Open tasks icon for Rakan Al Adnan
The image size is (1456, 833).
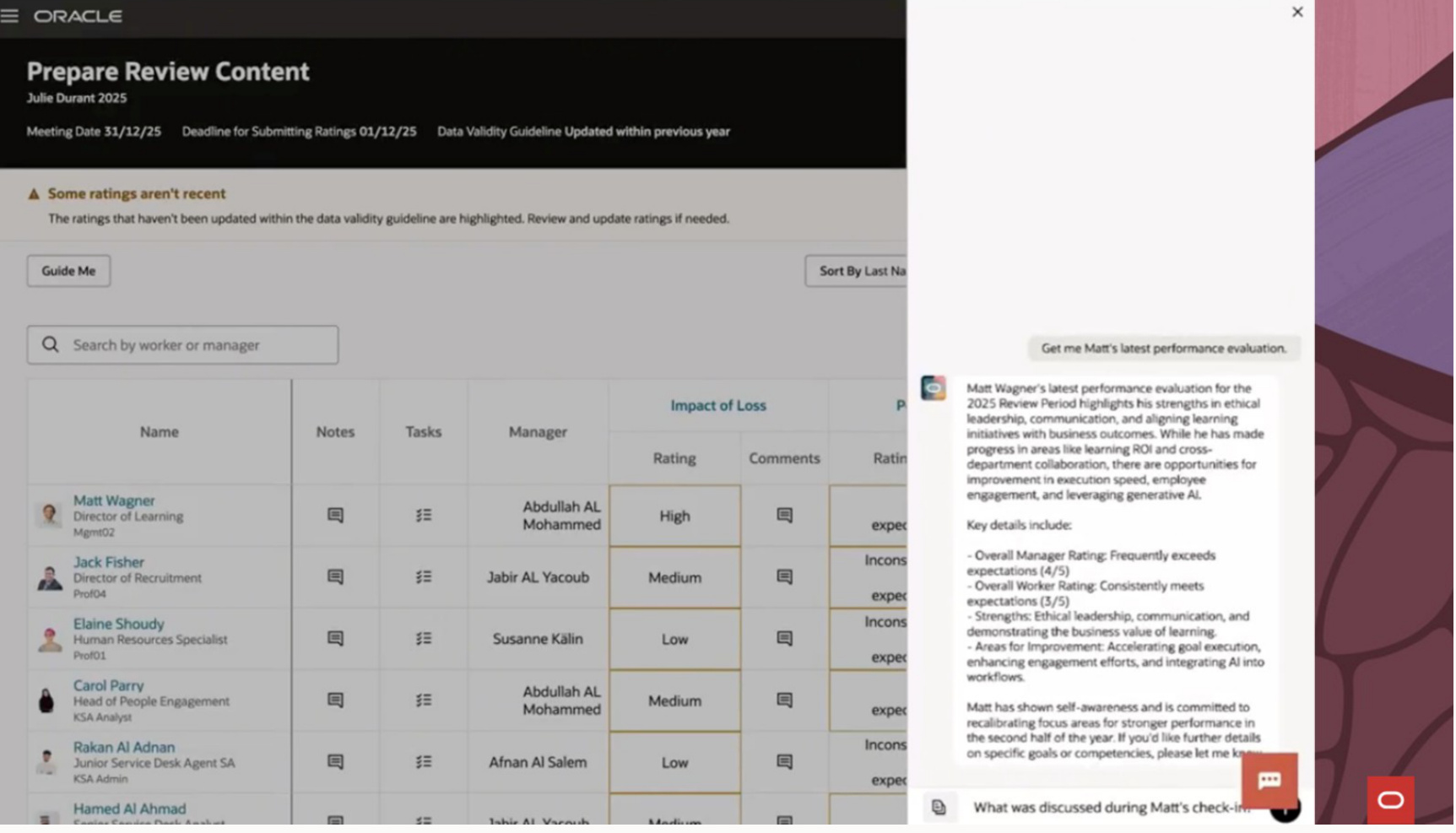click(x=423, y=762)
